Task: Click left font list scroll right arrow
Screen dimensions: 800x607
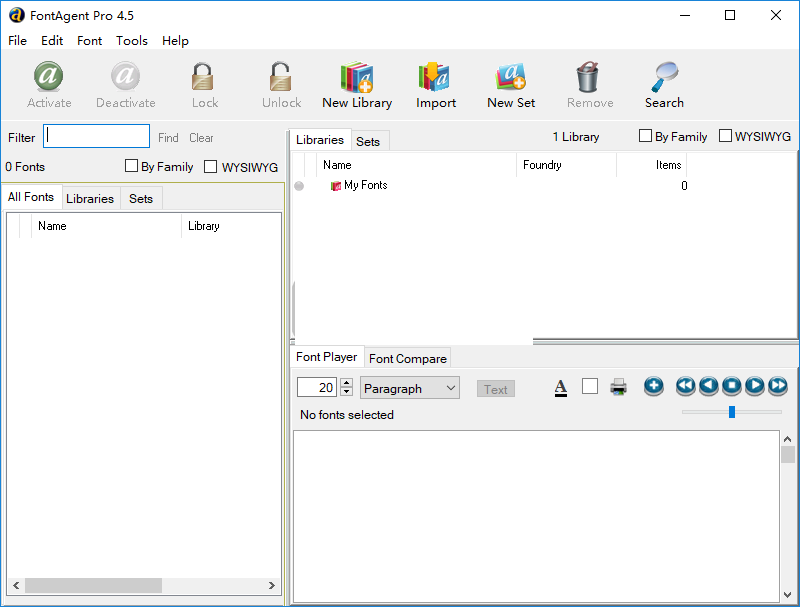Action: coord(272,586)
